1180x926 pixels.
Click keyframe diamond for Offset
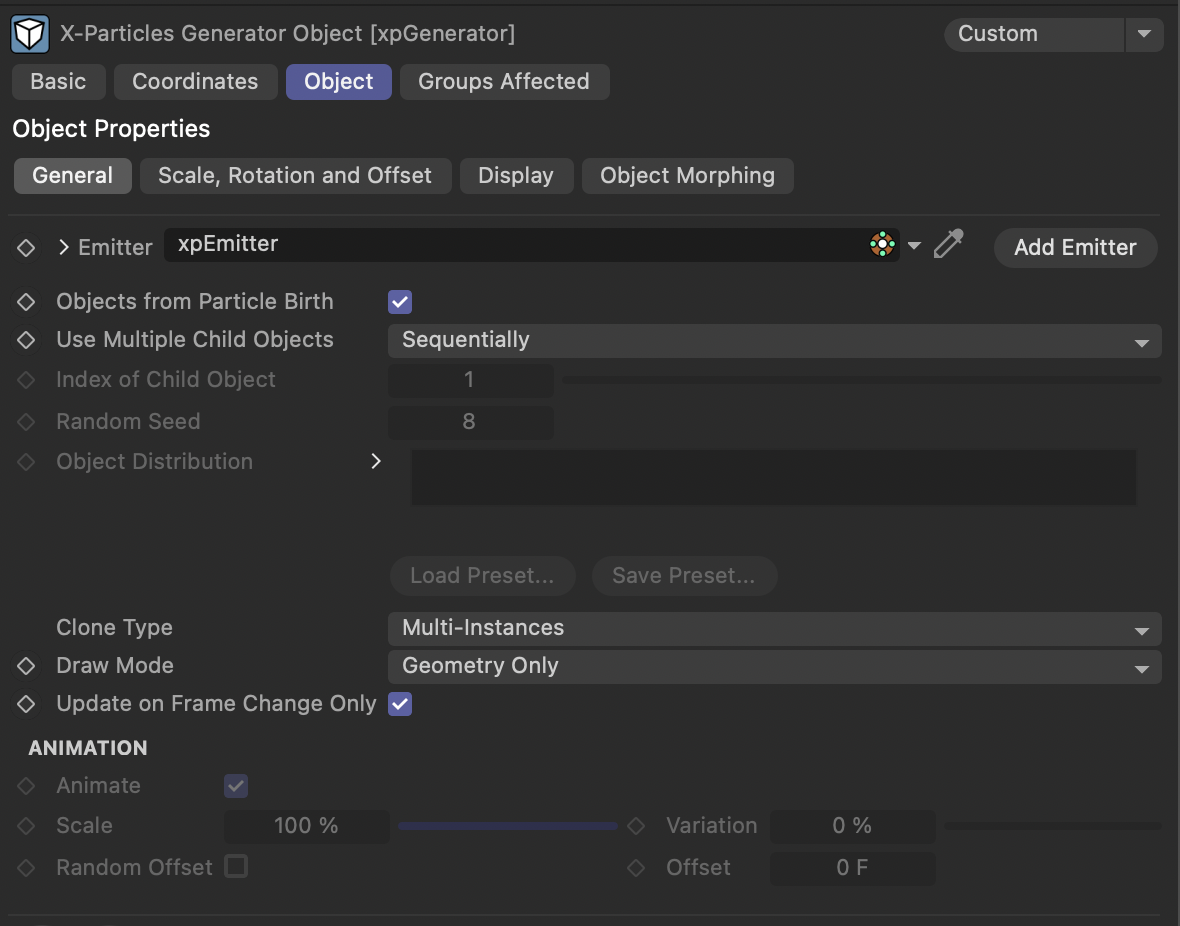637,867
